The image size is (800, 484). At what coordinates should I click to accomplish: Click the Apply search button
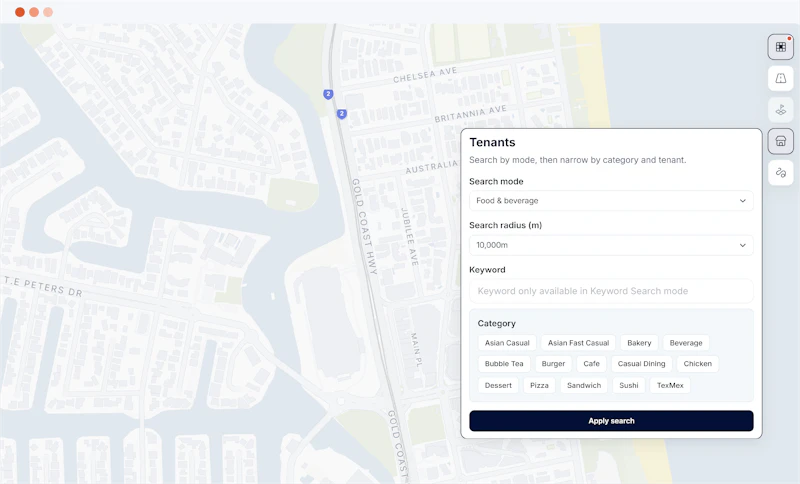[x=611, y=421]
